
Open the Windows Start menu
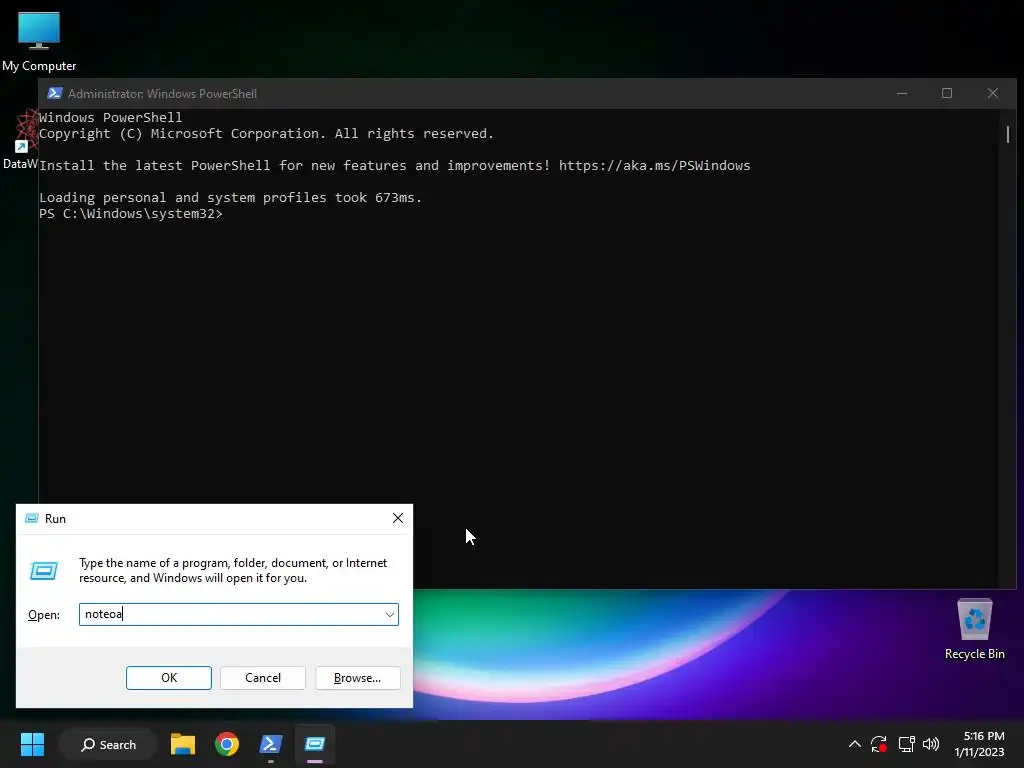(x=32, y=744)
